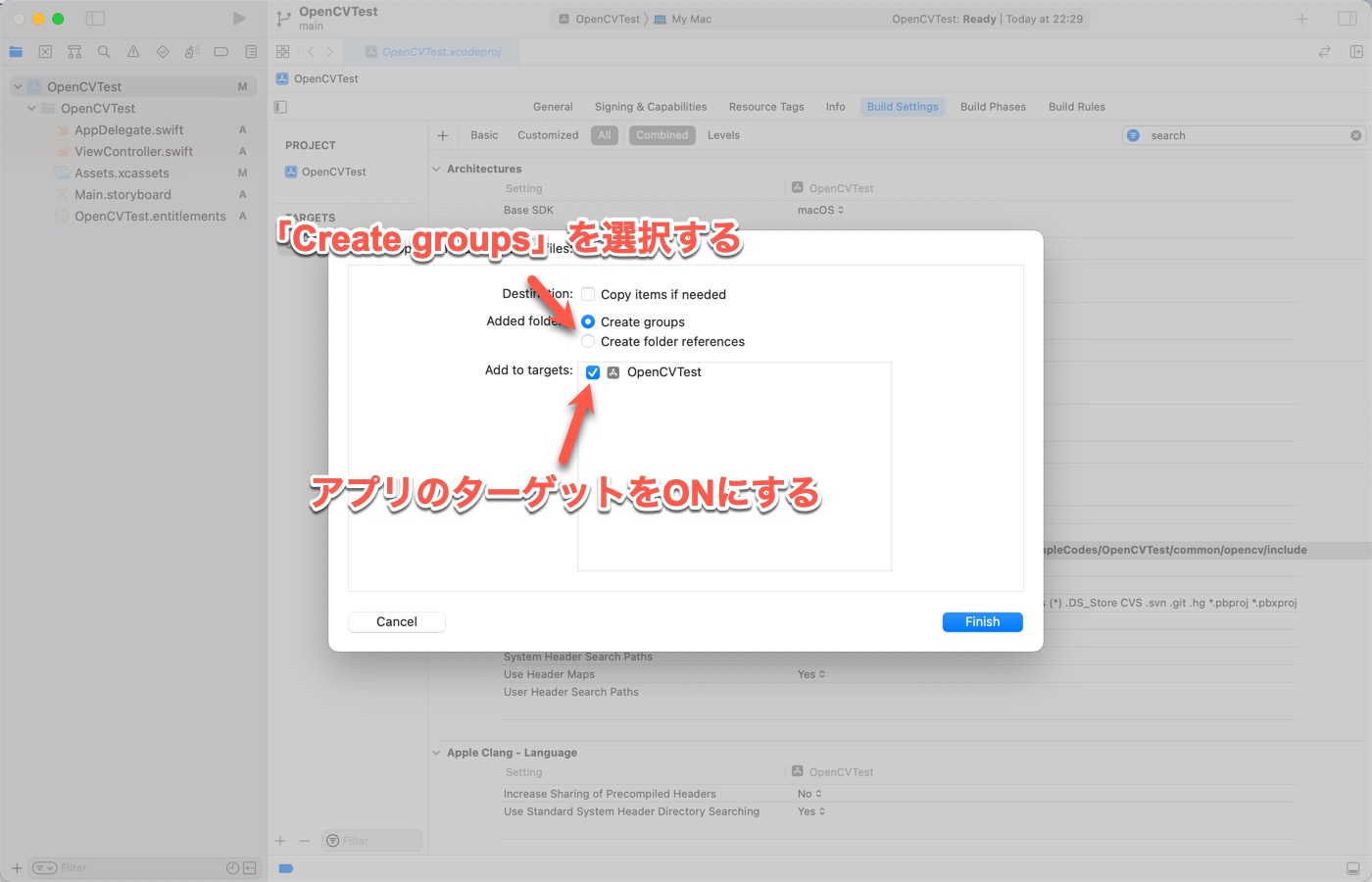
Task: Run the project with the Play button
Action: point(239,19)
